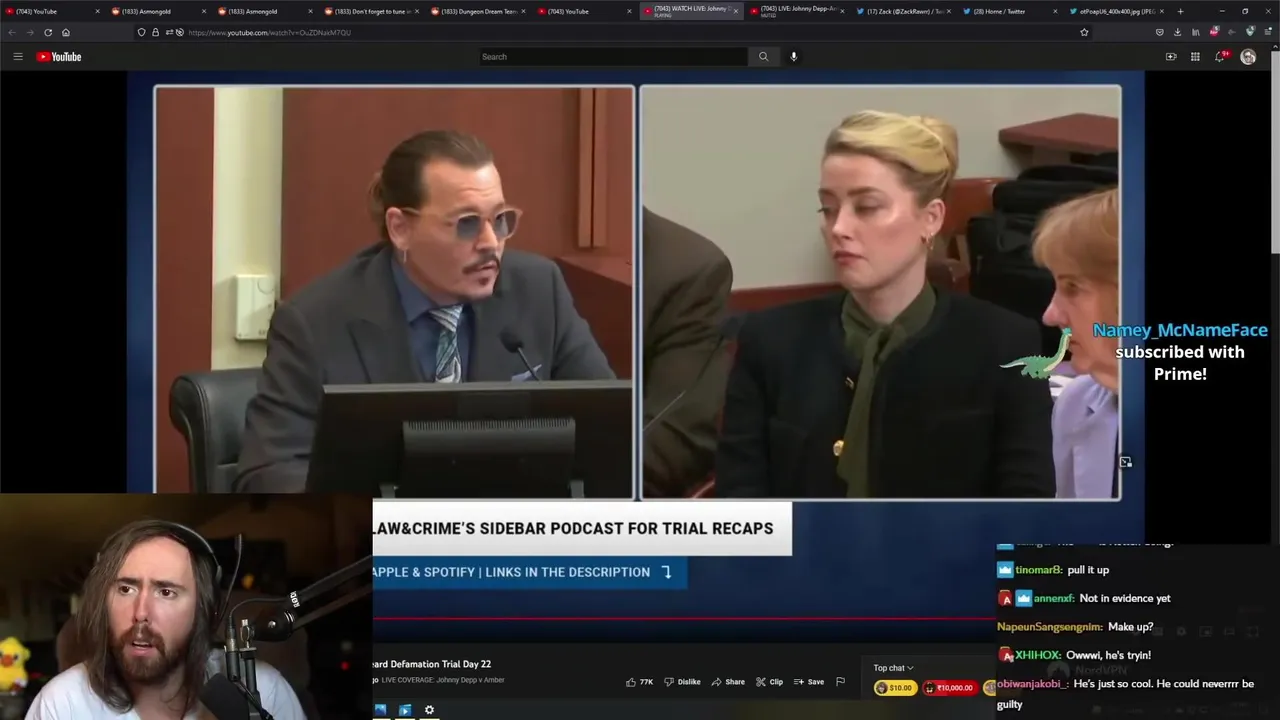Click the Dislike button under the video
Screen dimensions: 1280x720
tap(682, 682)
